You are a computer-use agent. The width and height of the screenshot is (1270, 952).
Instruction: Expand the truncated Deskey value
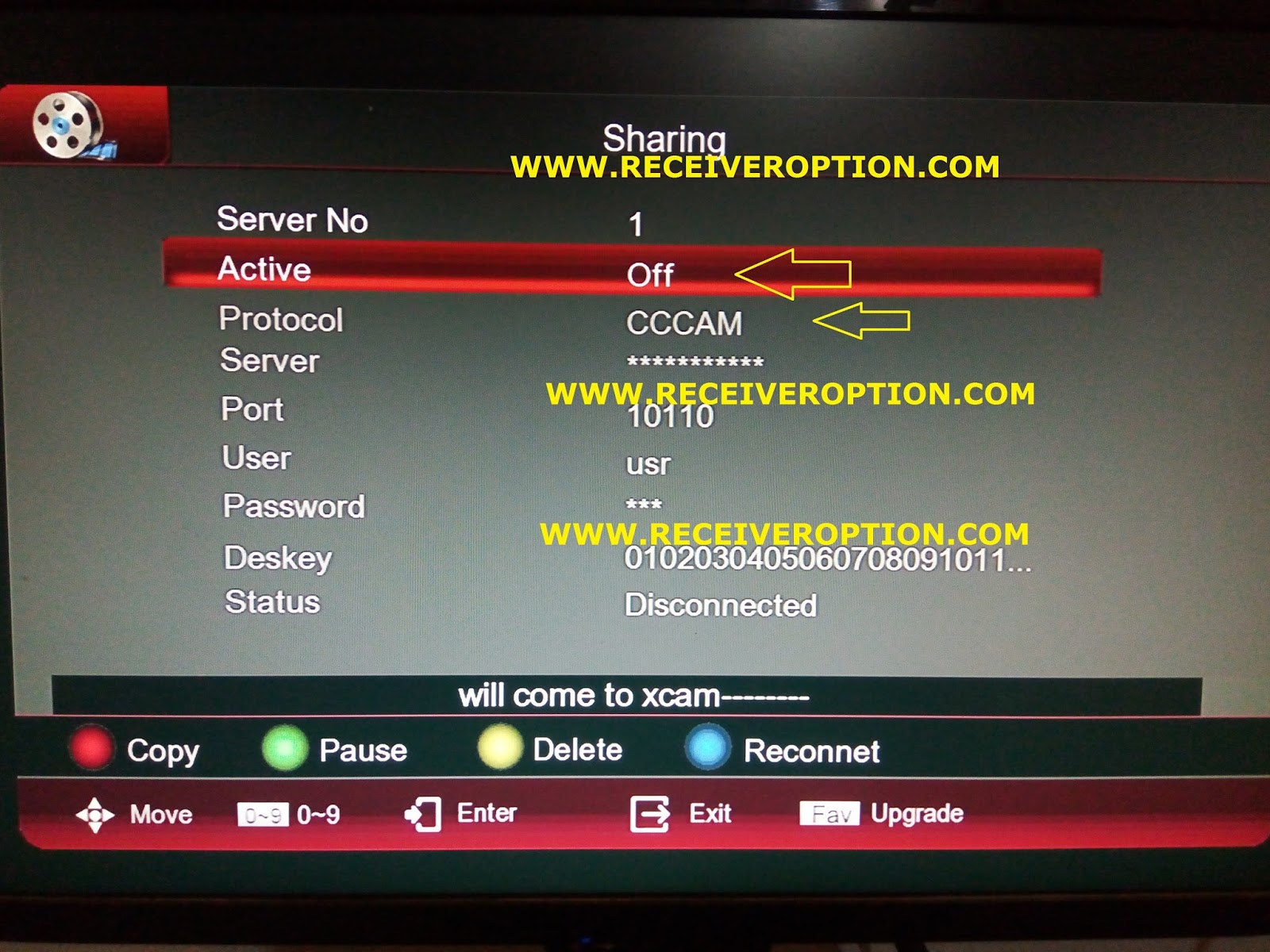pyautogui.click(x=825, y=561)
